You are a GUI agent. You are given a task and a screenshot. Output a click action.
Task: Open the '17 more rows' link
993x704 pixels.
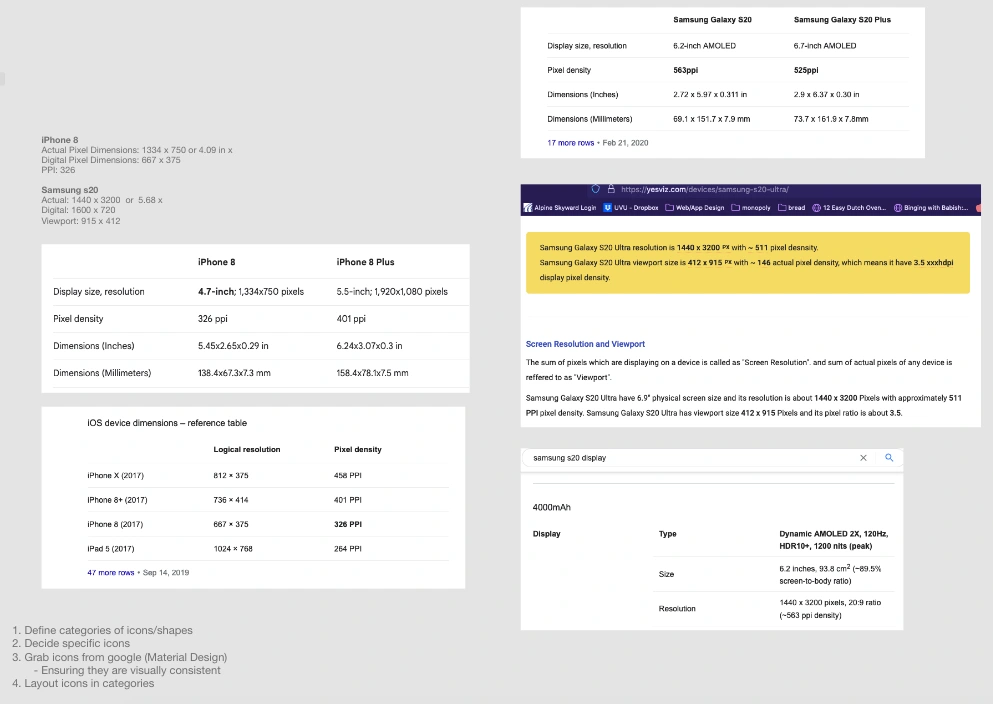571,143
